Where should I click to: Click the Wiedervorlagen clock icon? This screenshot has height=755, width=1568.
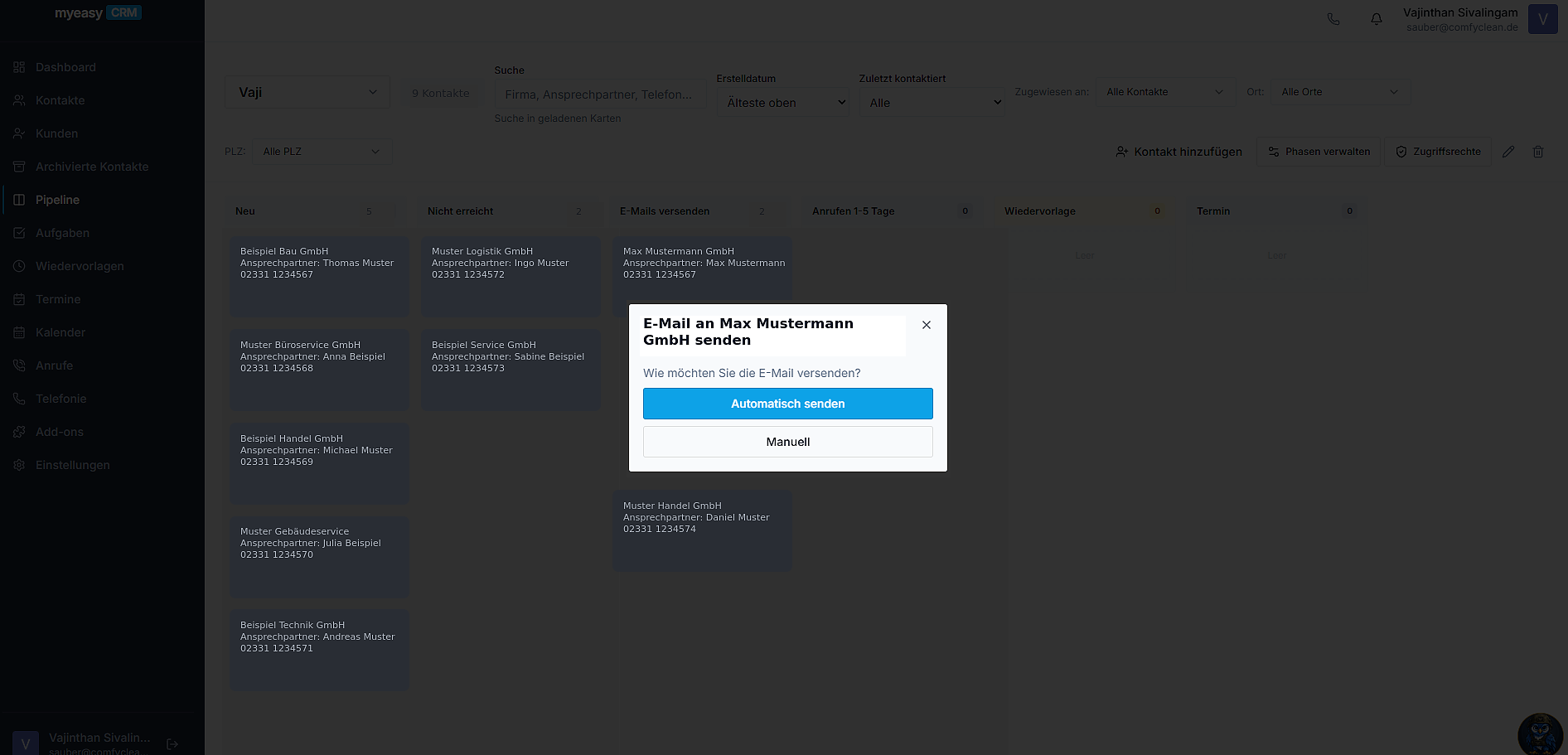[19, 266]
